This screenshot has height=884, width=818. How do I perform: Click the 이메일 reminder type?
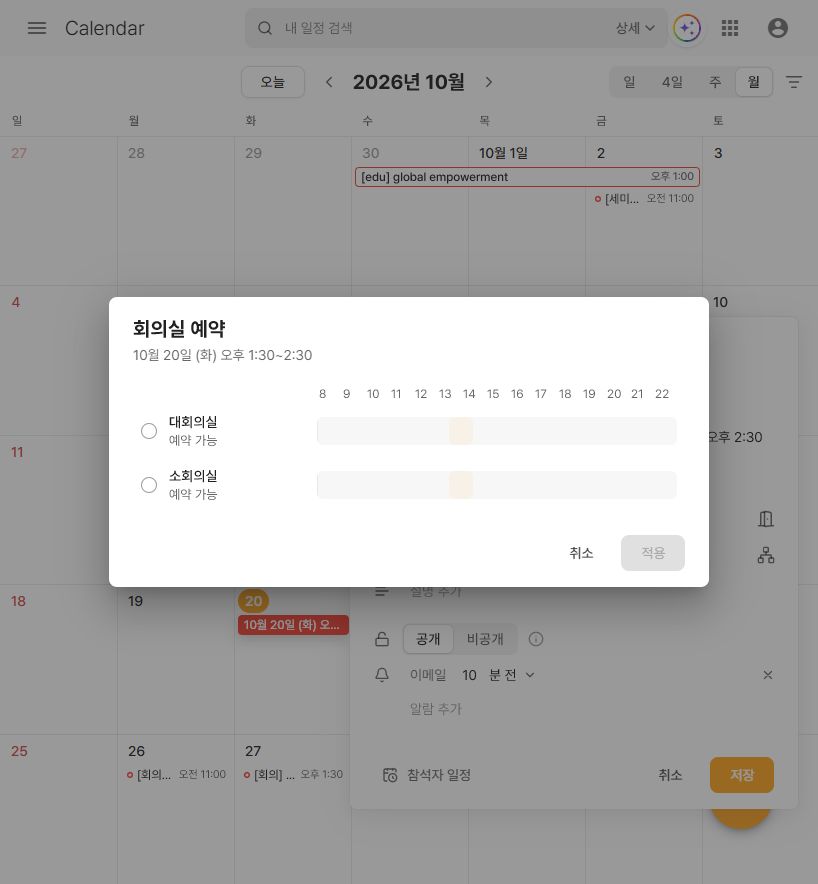(x=427, y=675)
